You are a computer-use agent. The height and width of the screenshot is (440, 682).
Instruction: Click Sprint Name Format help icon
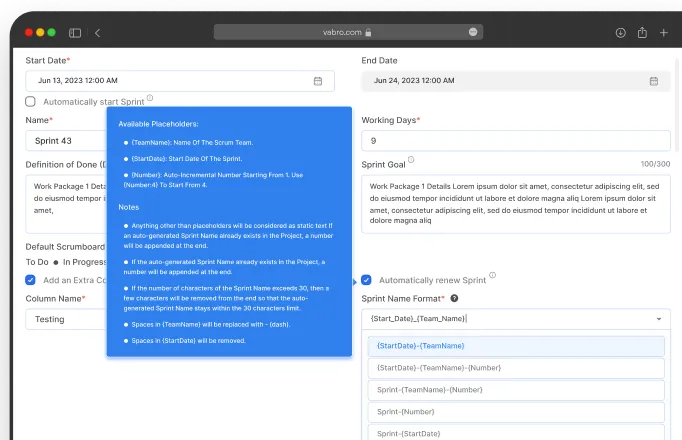click(x=454, y=299)
